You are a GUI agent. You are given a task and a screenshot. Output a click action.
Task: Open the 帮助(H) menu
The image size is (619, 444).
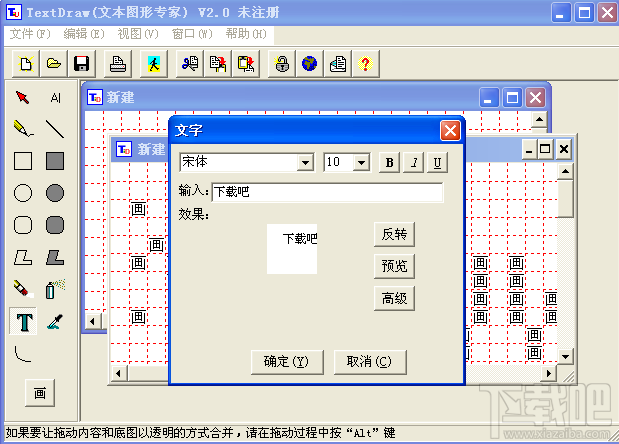246,34
